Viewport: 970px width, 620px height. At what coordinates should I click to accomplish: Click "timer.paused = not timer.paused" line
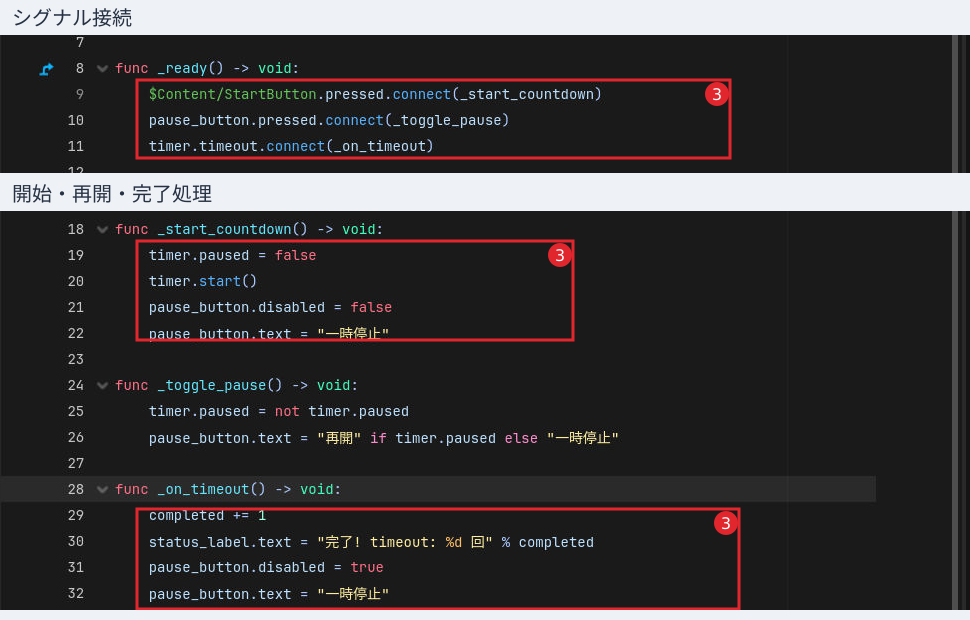(279, 411)
